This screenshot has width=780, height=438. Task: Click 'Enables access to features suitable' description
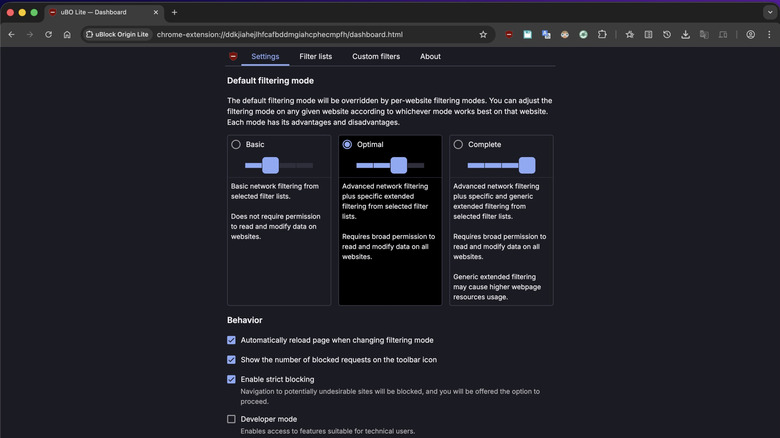pyautogui.click(x=327, y=431)
